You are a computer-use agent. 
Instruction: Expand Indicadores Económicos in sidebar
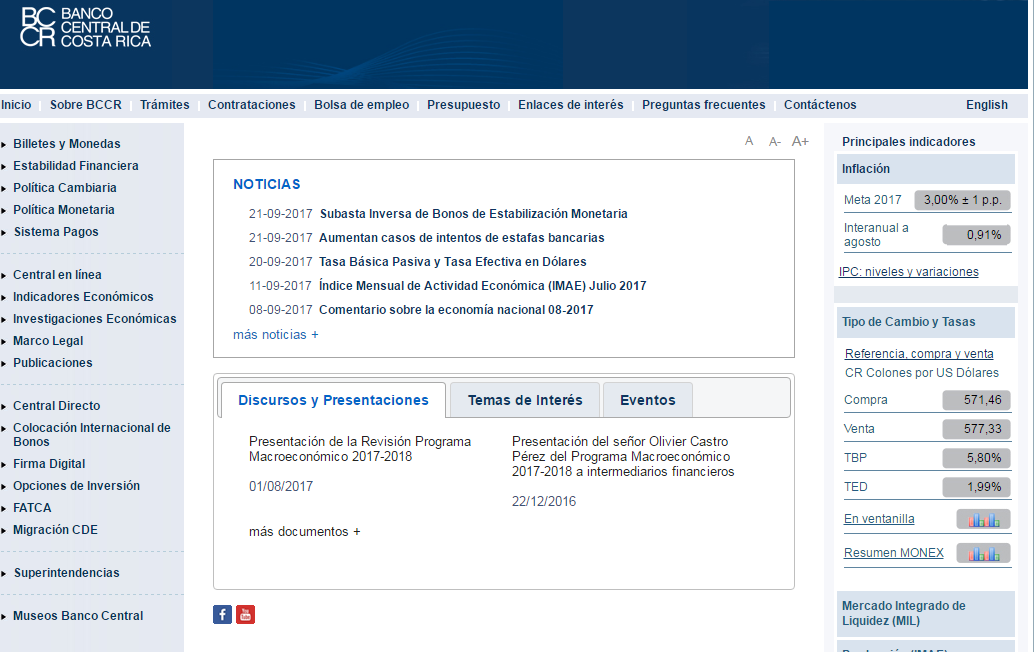(x=83, y=297)
